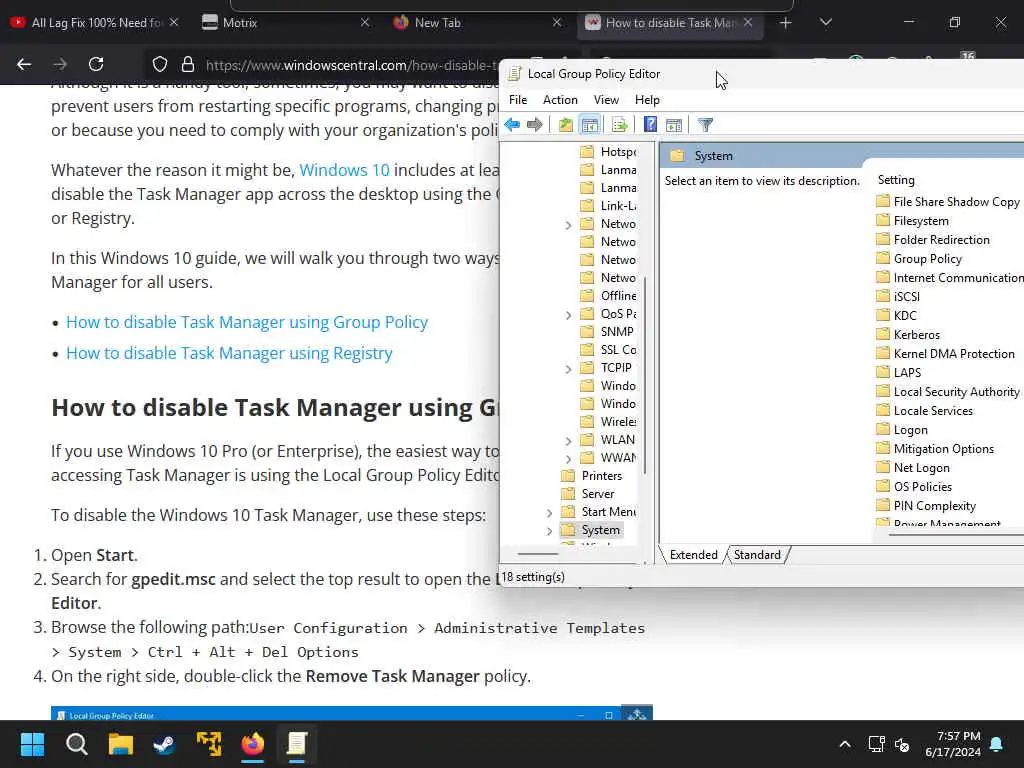Screen dimensions: 1024x768
Task: Close the How to disable Task Manager tab
Action: pyautogui.click(x=748, y=22)
